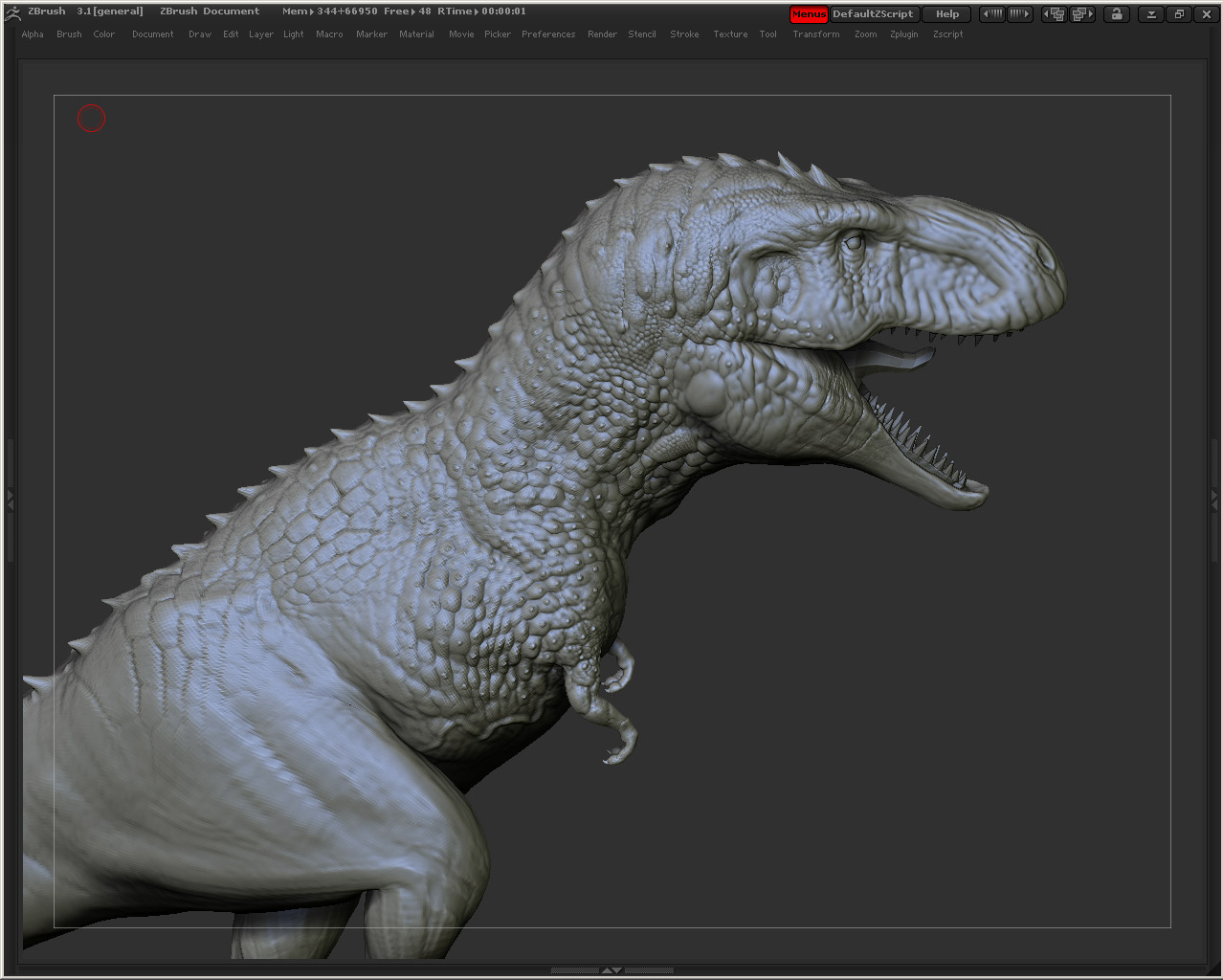
Task: Expand the bottom tray divider
Action: pos(611,970)
